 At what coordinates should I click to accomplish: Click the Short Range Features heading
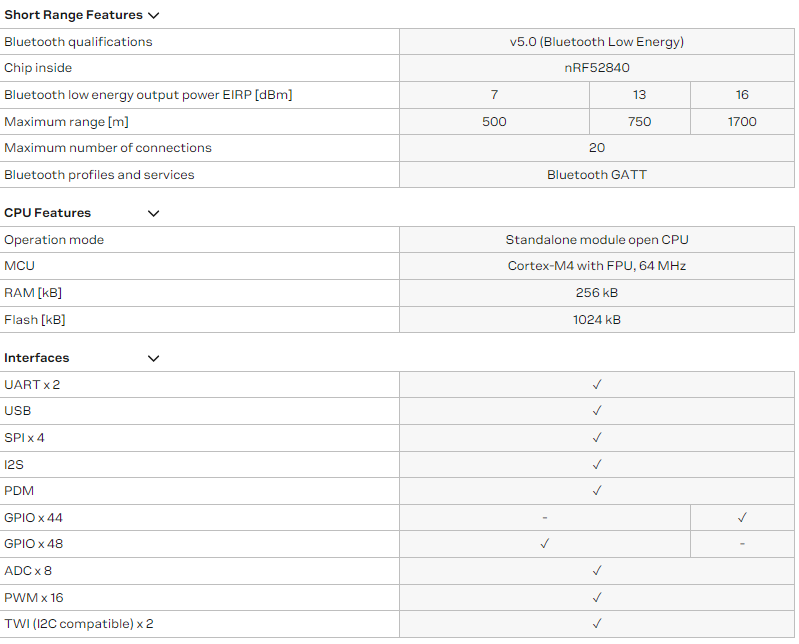73,15
